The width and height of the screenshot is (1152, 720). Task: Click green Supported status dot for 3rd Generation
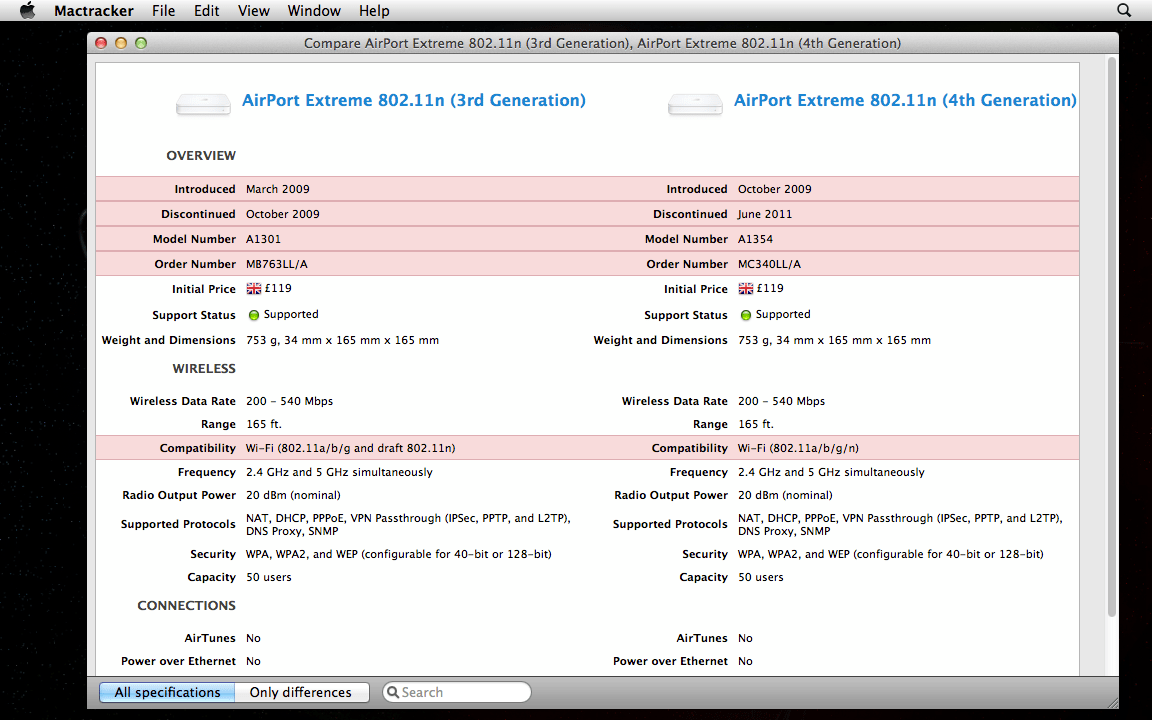[x=253, y=315]
